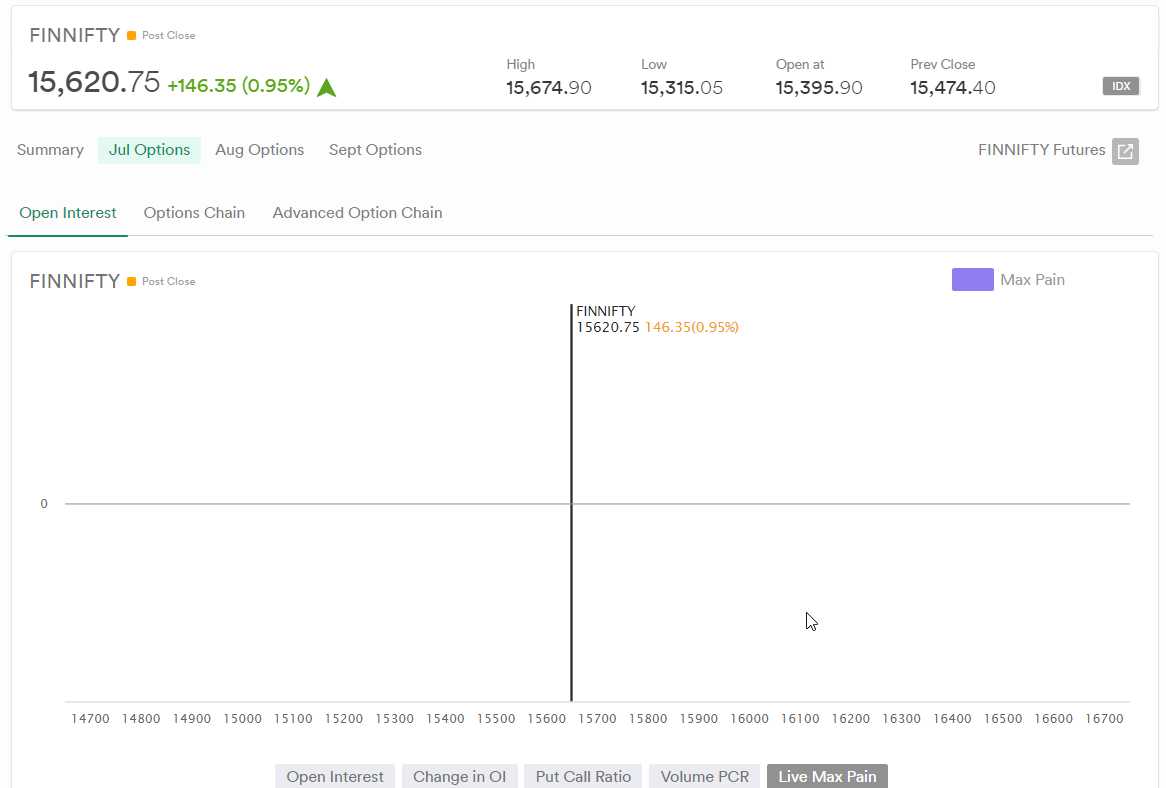Open FINNIFTY Futures external link icon
Image resolution: width=1166 pixels, height=788 pixels.
1125,151
